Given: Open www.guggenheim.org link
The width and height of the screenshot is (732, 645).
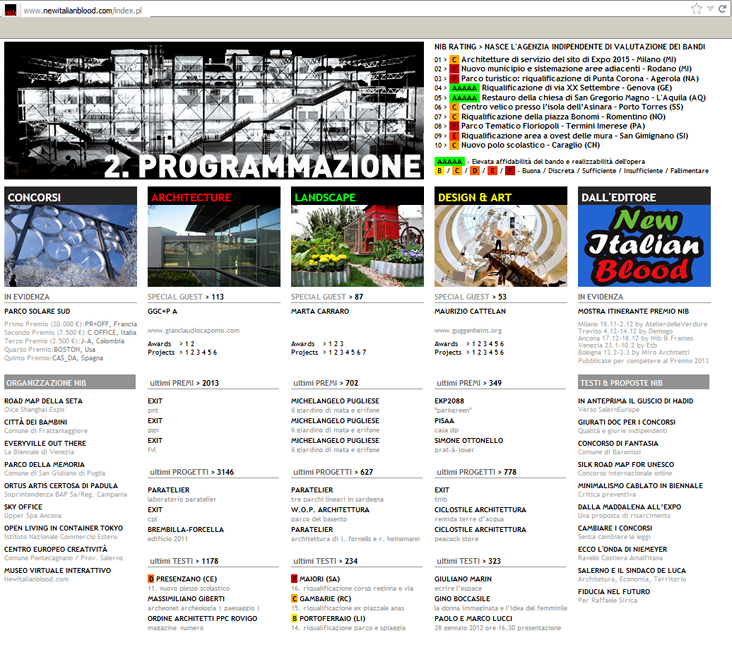Looking at the screenshot, I should coord(468,330).
